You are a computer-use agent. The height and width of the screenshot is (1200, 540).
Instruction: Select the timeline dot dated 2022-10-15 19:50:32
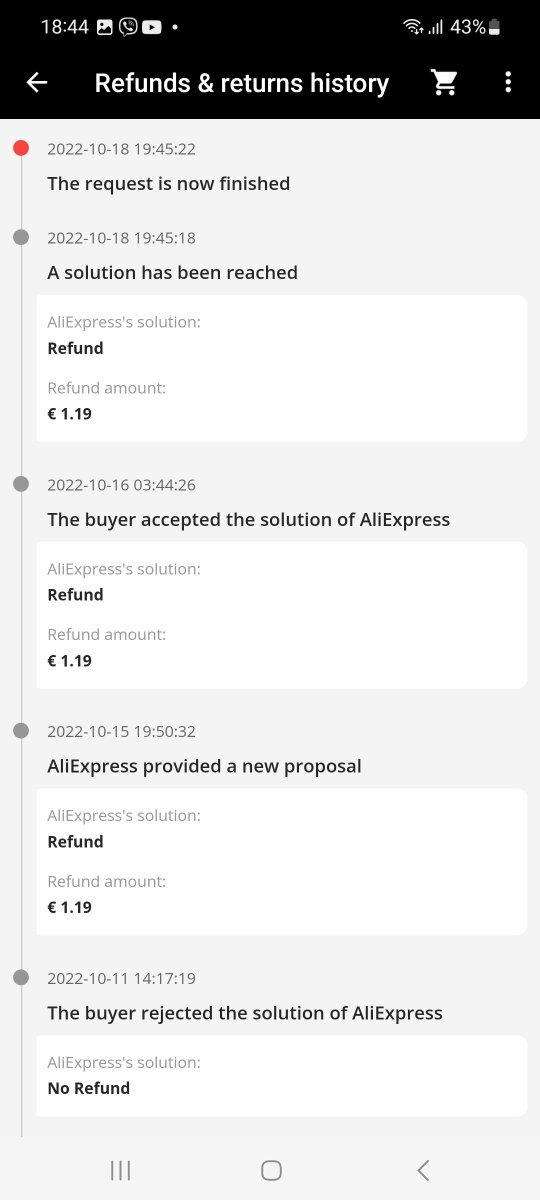[21, 731]
